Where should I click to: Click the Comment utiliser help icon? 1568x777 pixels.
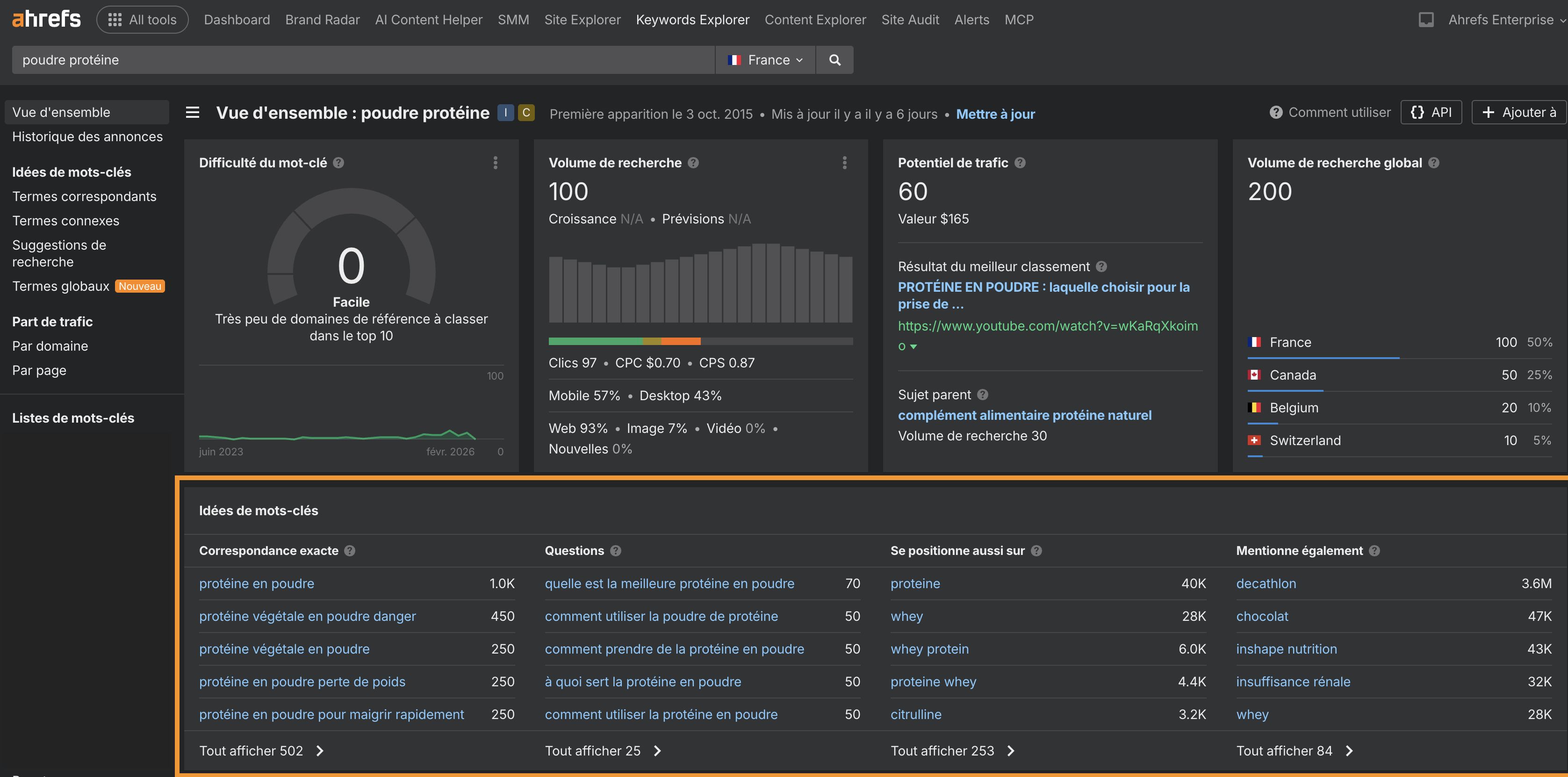(x=1276, y=112)
